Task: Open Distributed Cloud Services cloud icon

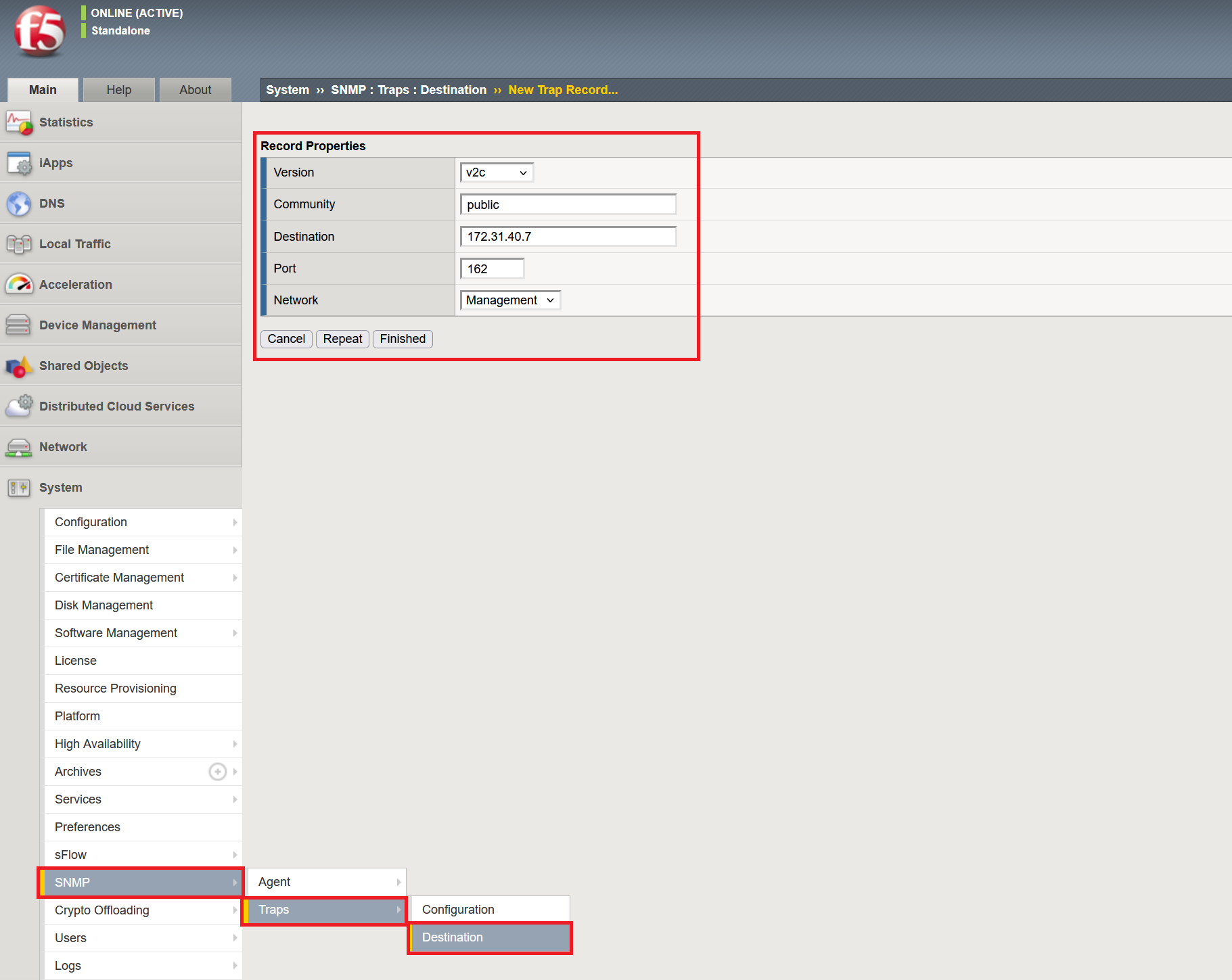Action: [18, 406]
